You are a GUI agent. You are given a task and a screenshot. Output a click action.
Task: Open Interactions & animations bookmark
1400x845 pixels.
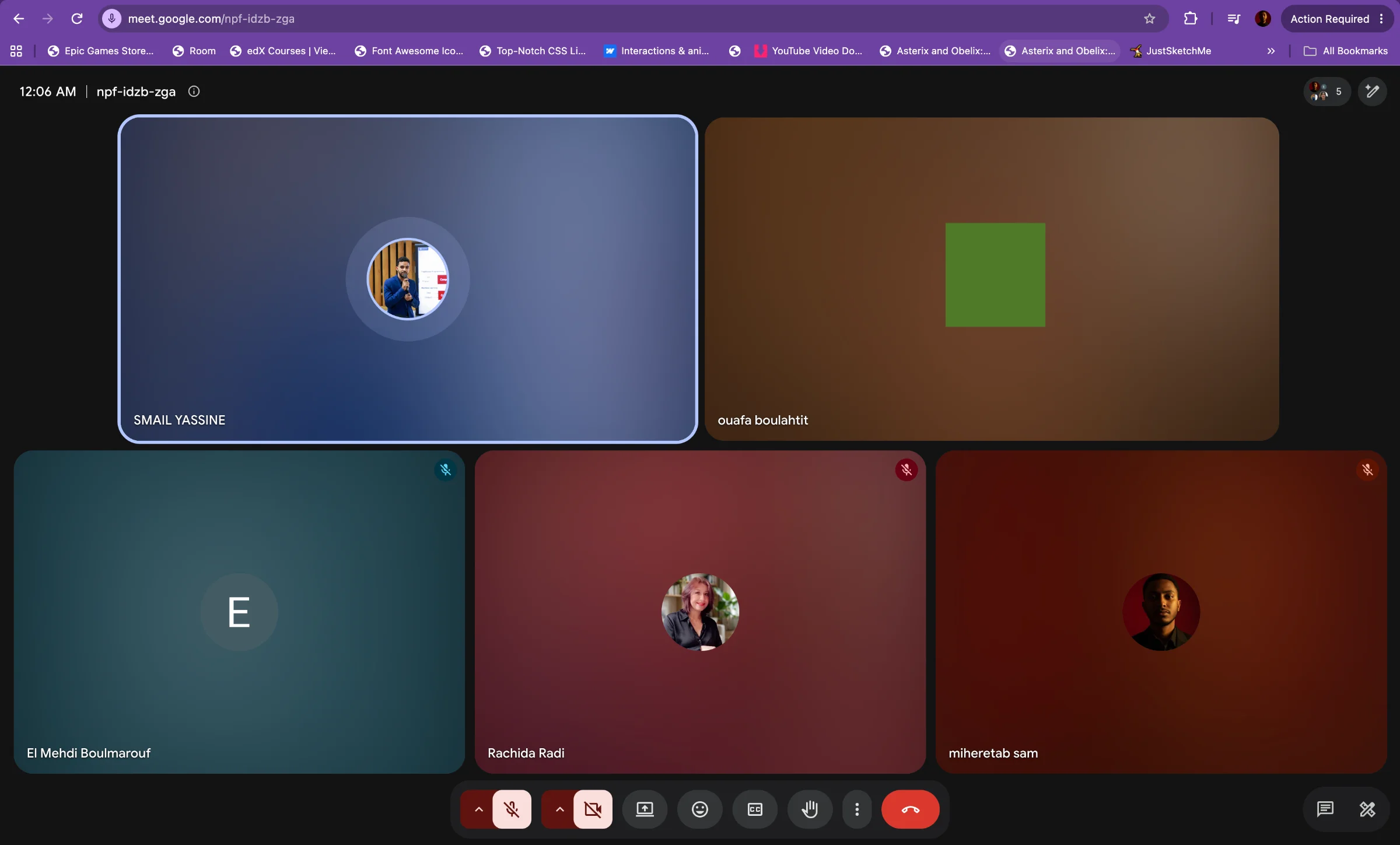[x=657, y=51]
